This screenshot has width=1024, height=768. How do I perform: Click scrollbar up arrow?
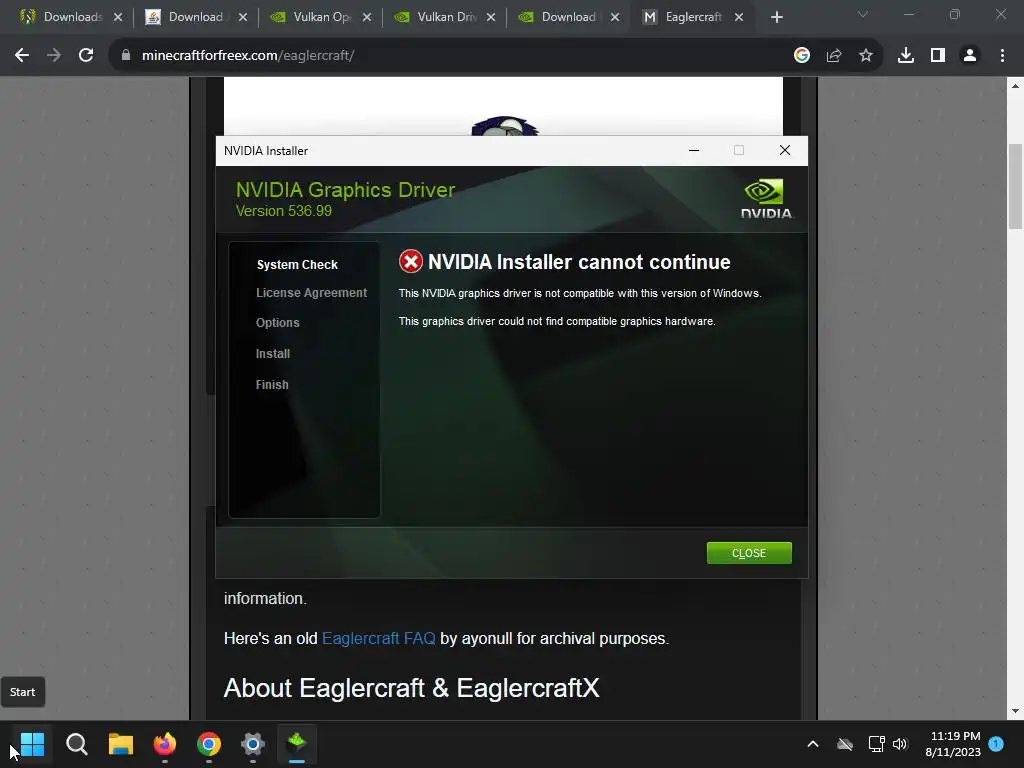pyautogui.click(x=1015, y=86)
